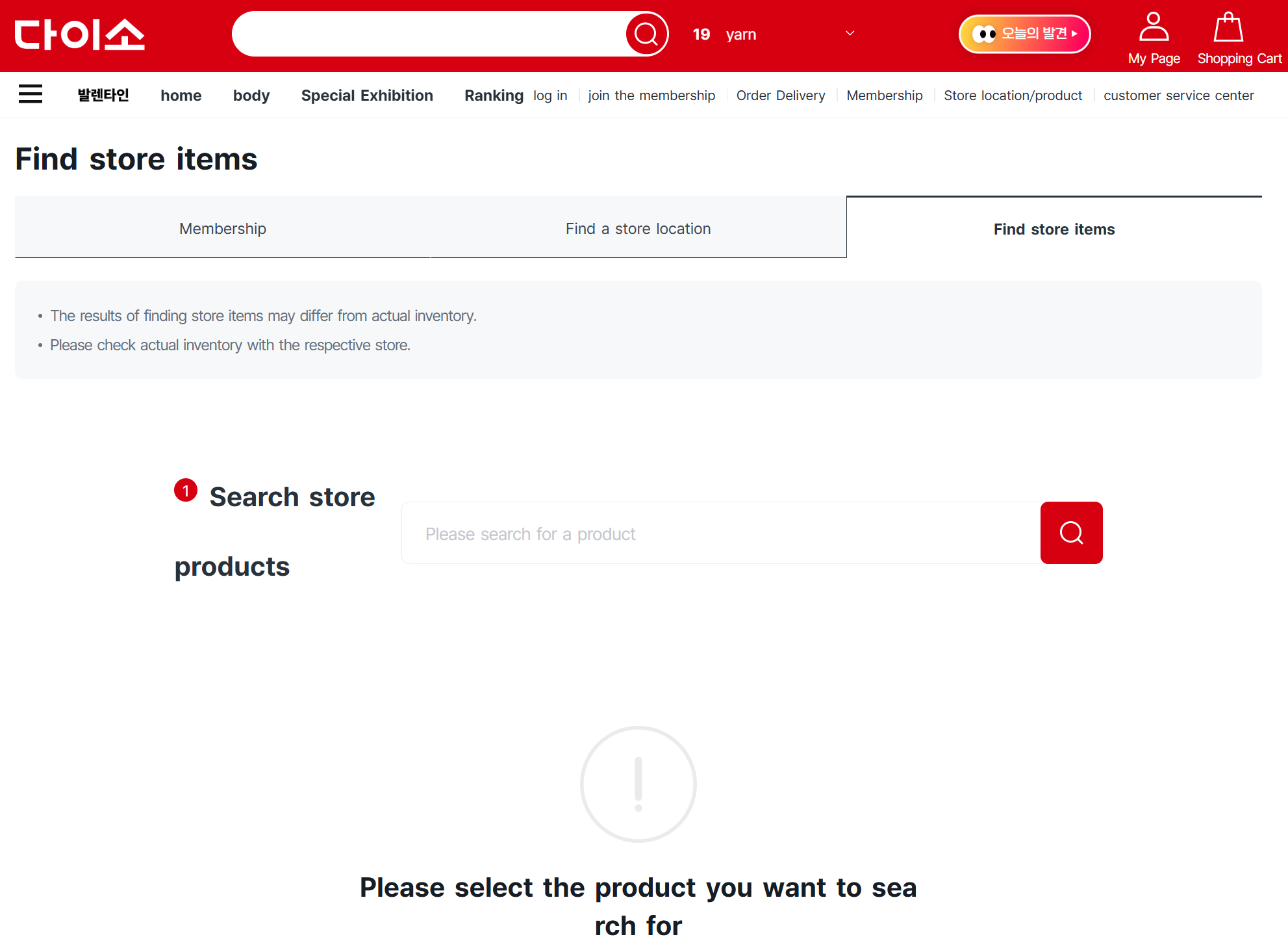Click the trending keyword yarn
Screen dimensions: 1288x939
pos(740,34)
